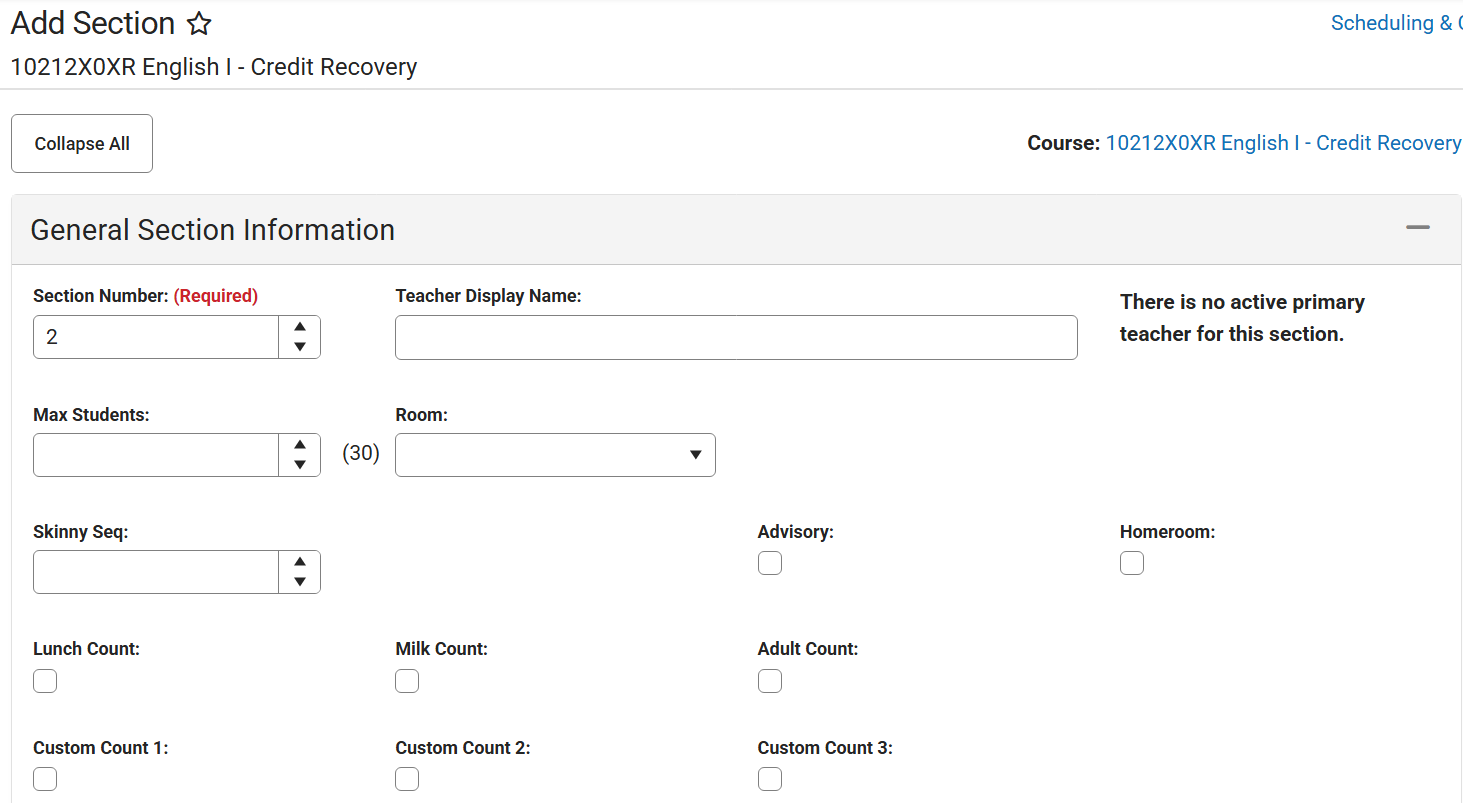Increment Max Students using up arrow
The image size is (1463, 803).
pos(300,444)
